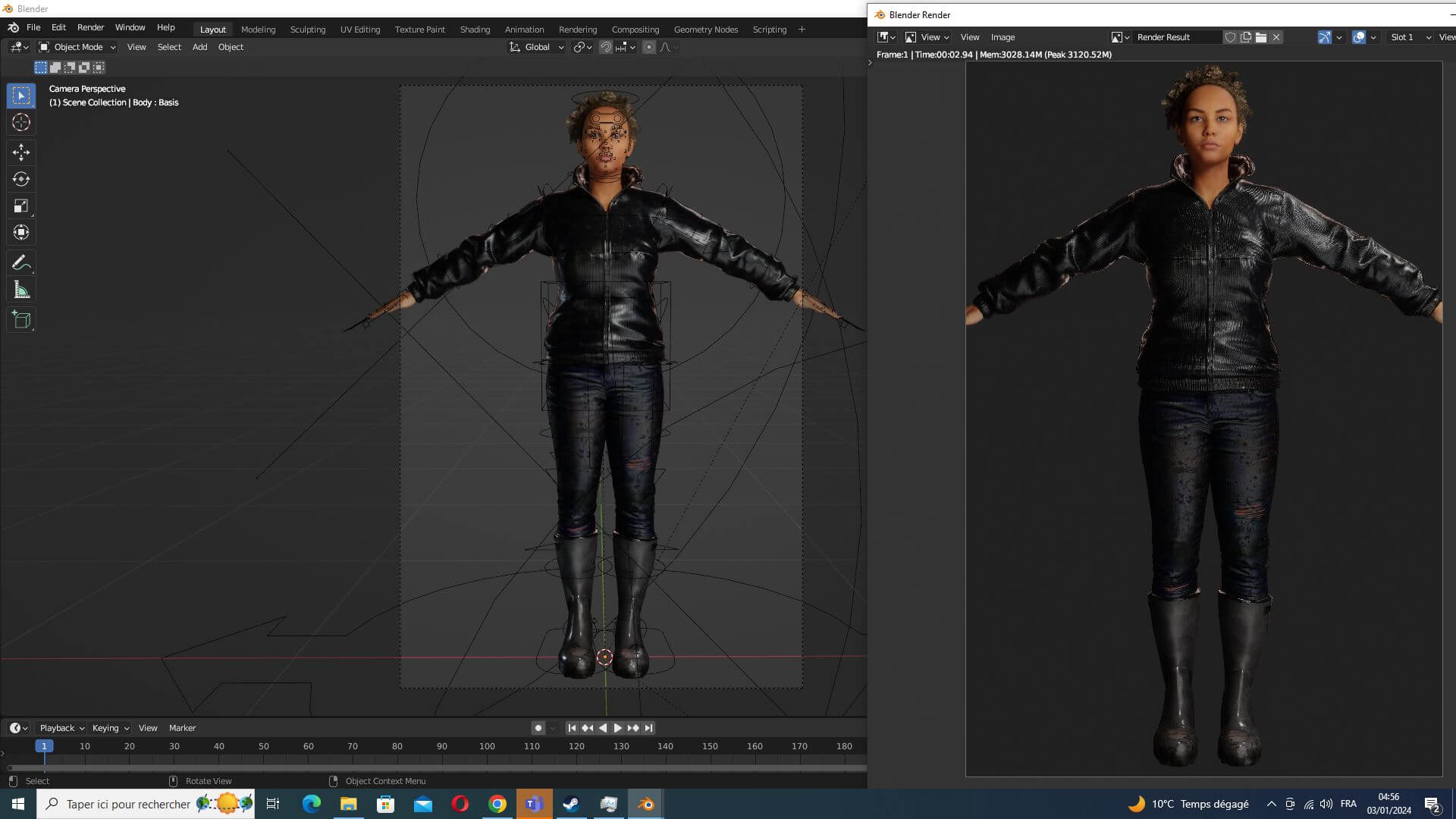This screenshot has width=1456, height=819.
Task: Select the Rotate tool
Action: 21,179
